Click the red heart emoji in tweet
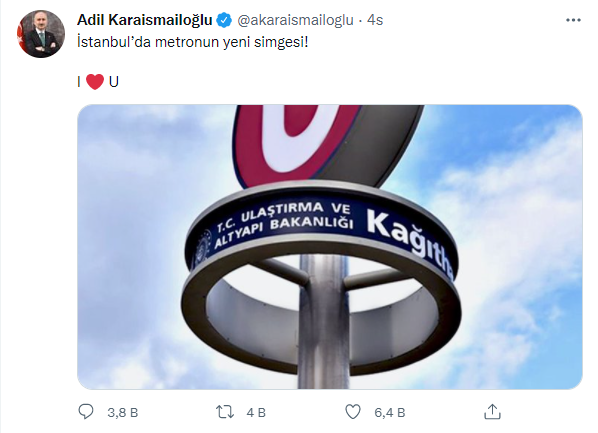Screen dimensions: 598x433 tap(95, 82)
